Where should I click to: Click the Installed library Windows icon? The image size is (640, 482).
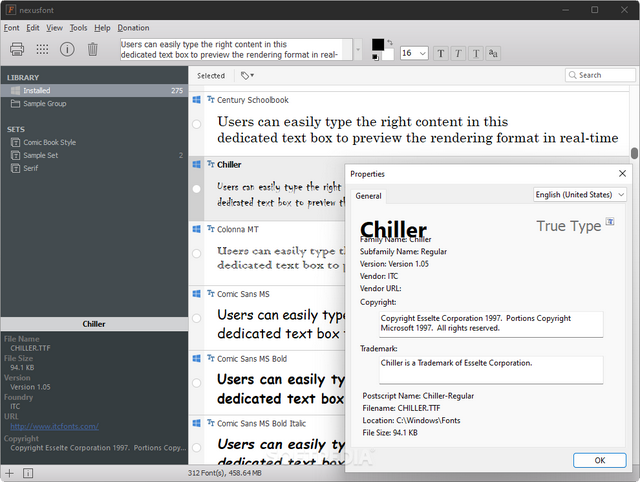point(15,90)
